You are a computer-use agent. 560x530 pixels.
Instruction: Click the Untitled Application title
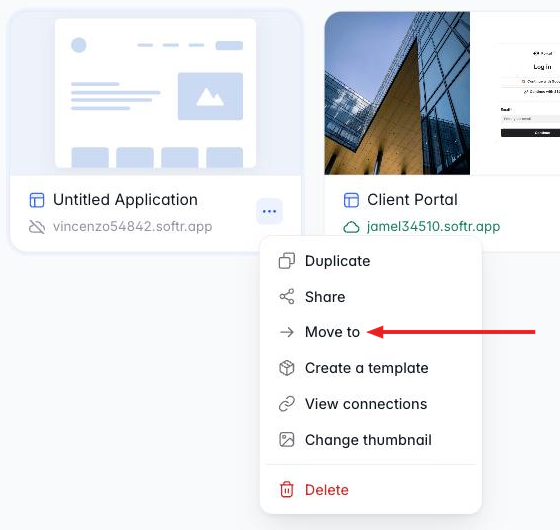coord(125,200)
